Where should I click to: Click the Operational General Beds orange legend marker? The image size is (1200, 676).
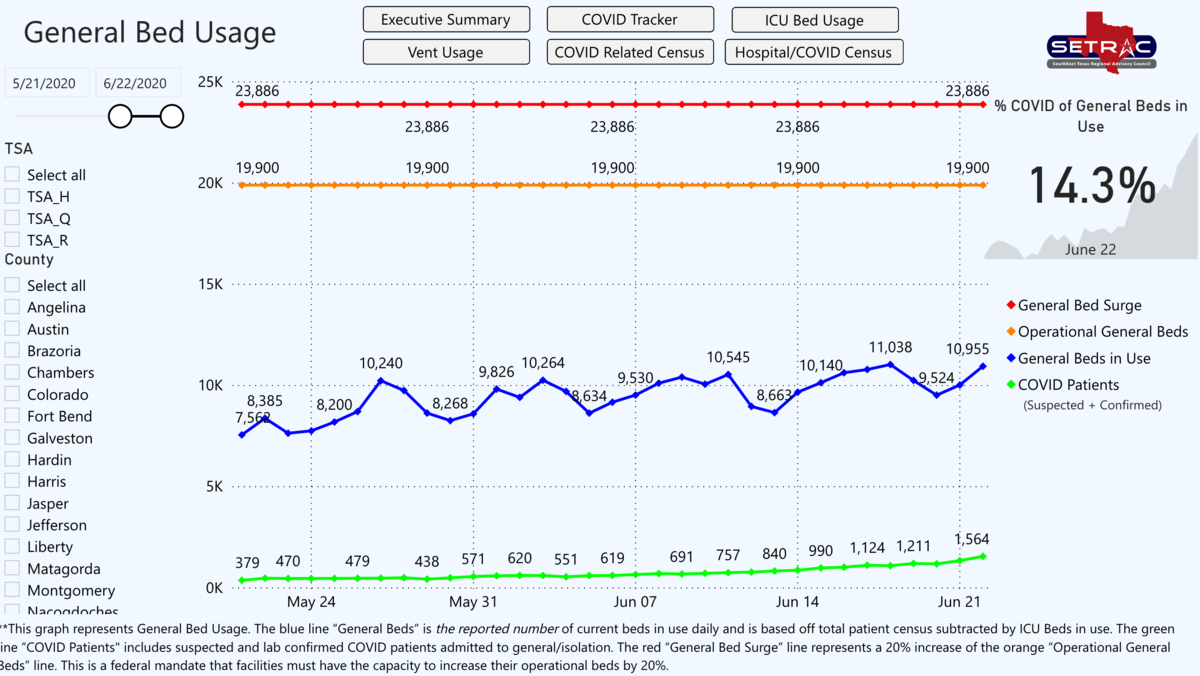pyautogui.click(x=1009, y=332)
